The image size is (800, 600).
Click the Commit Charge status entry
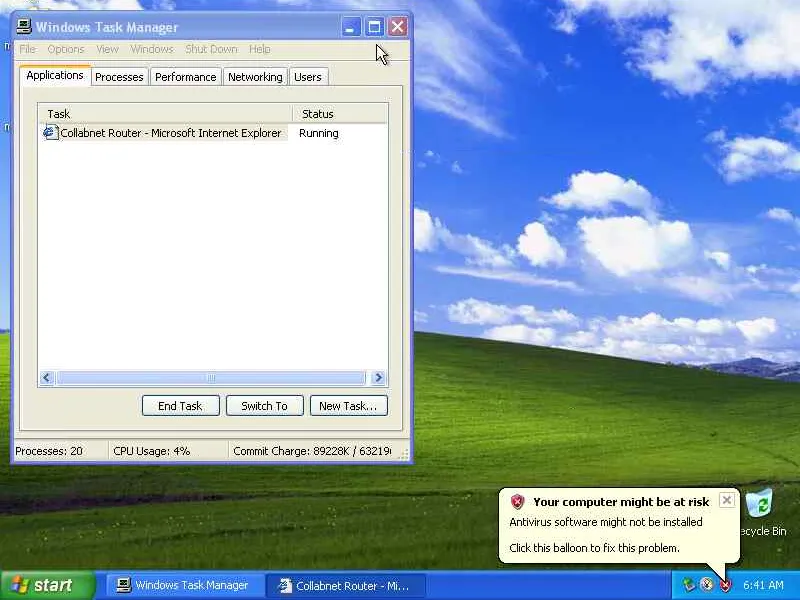tap(312, 451)
